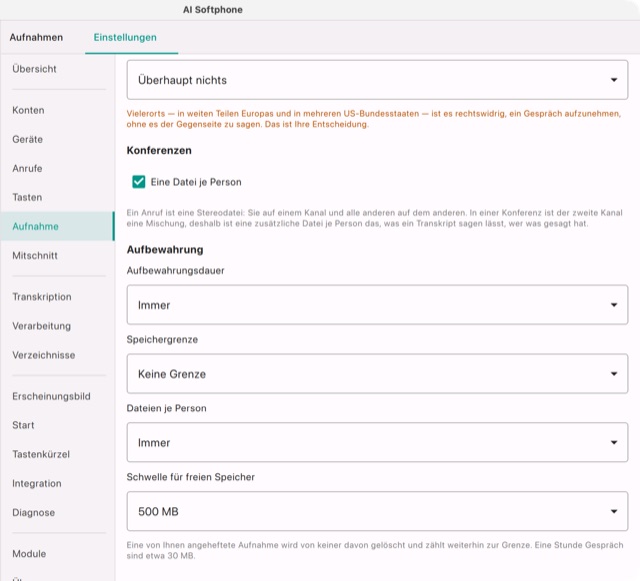Select Anrufe in the sidebar
This screenshot has height=581, width=640.
pyautogui.click(x=57, y=168)
